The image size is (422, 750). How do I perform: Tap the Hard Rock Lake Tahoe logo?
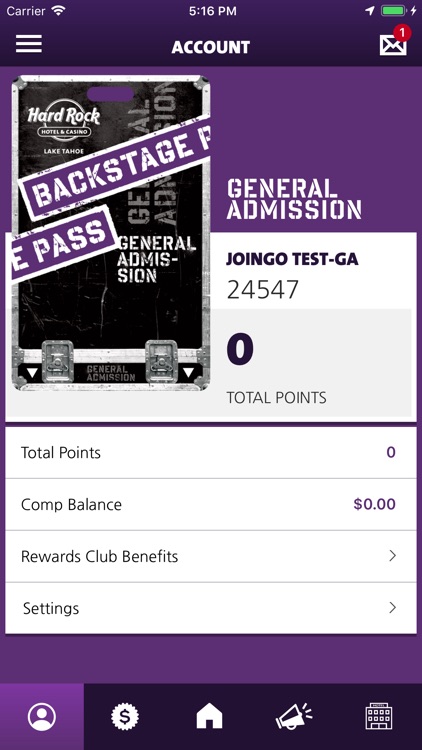[x=64, y=129]
